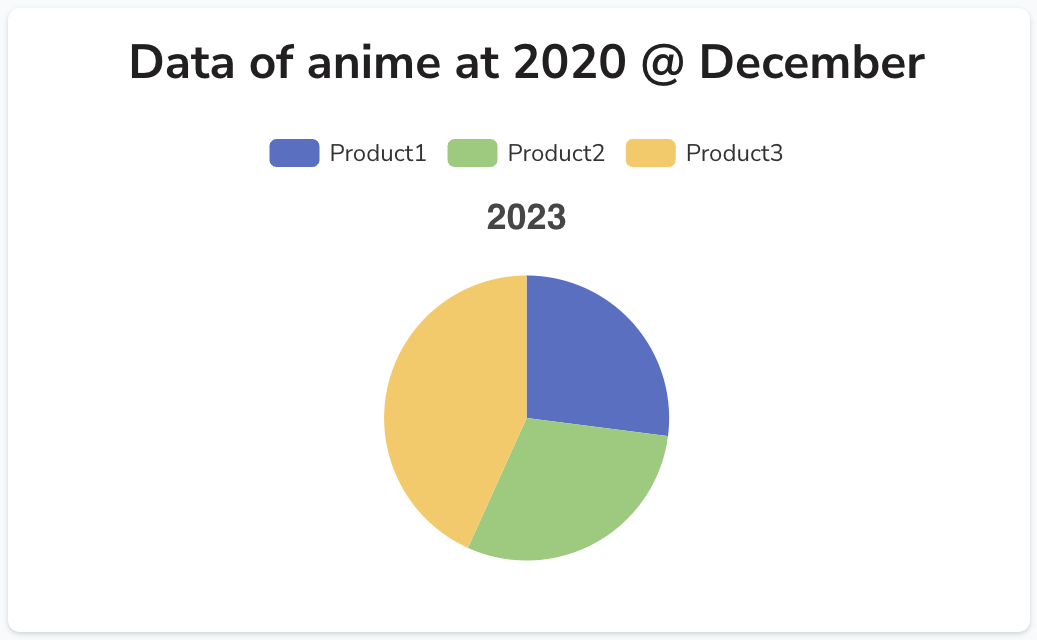Hide the Product2 series via its legend label

coord(556,153)
